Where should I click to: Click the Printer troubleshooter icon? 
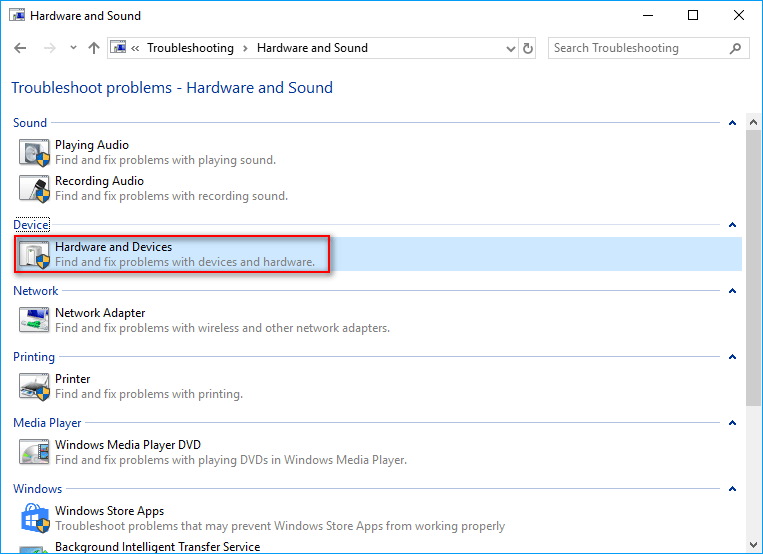(34, 386)
